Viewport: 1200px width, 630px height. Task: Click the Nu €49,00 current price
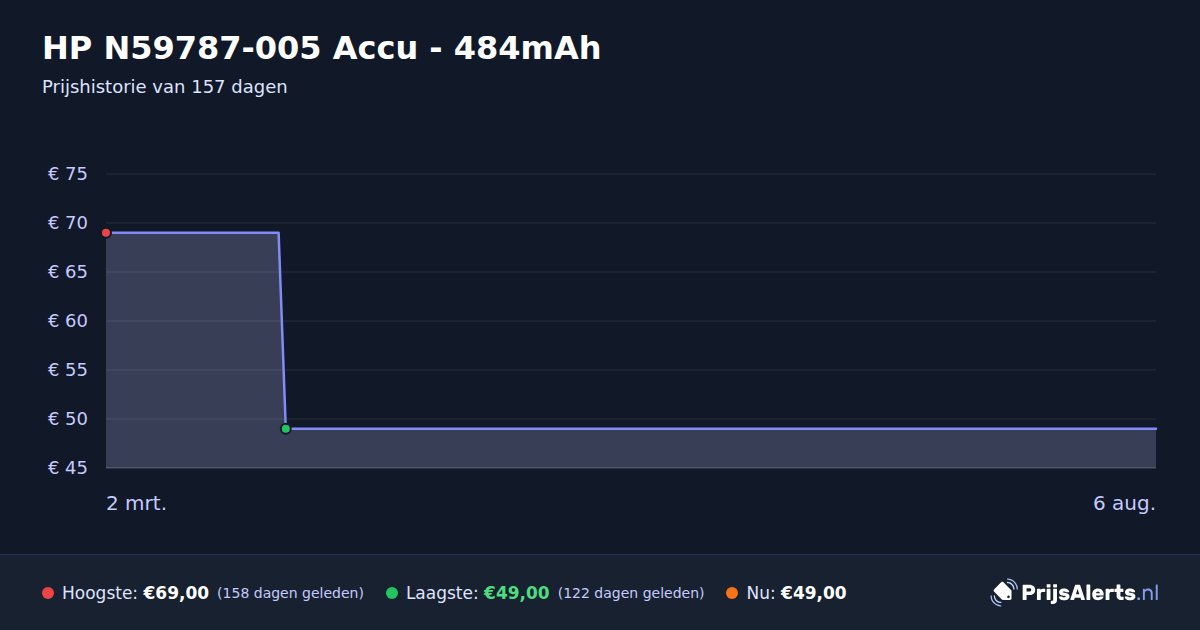(813, 593)
